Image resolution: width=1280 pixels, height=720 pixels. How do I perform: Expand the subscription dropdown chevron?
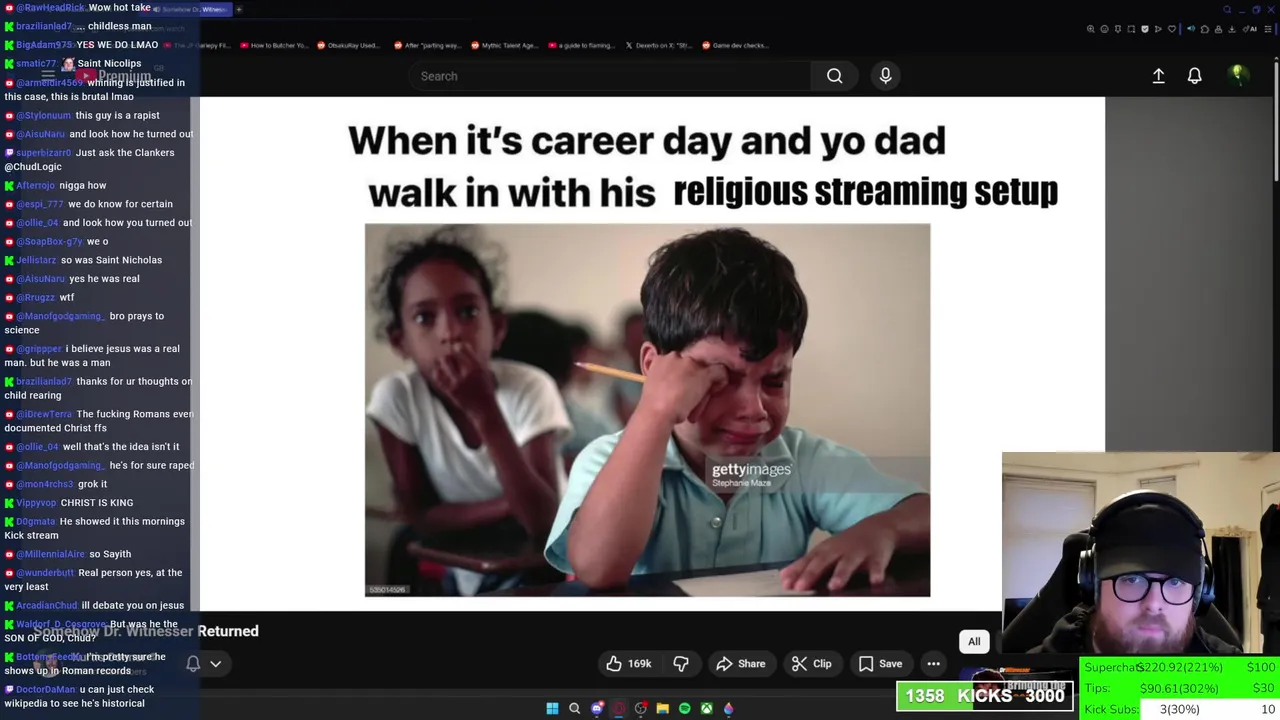215,664
